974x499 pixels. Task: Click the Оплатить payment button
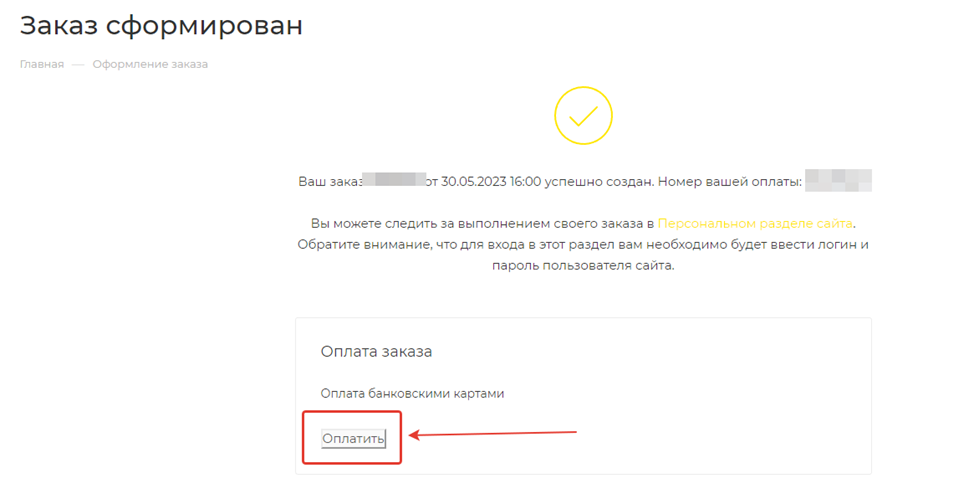point(353,438)
